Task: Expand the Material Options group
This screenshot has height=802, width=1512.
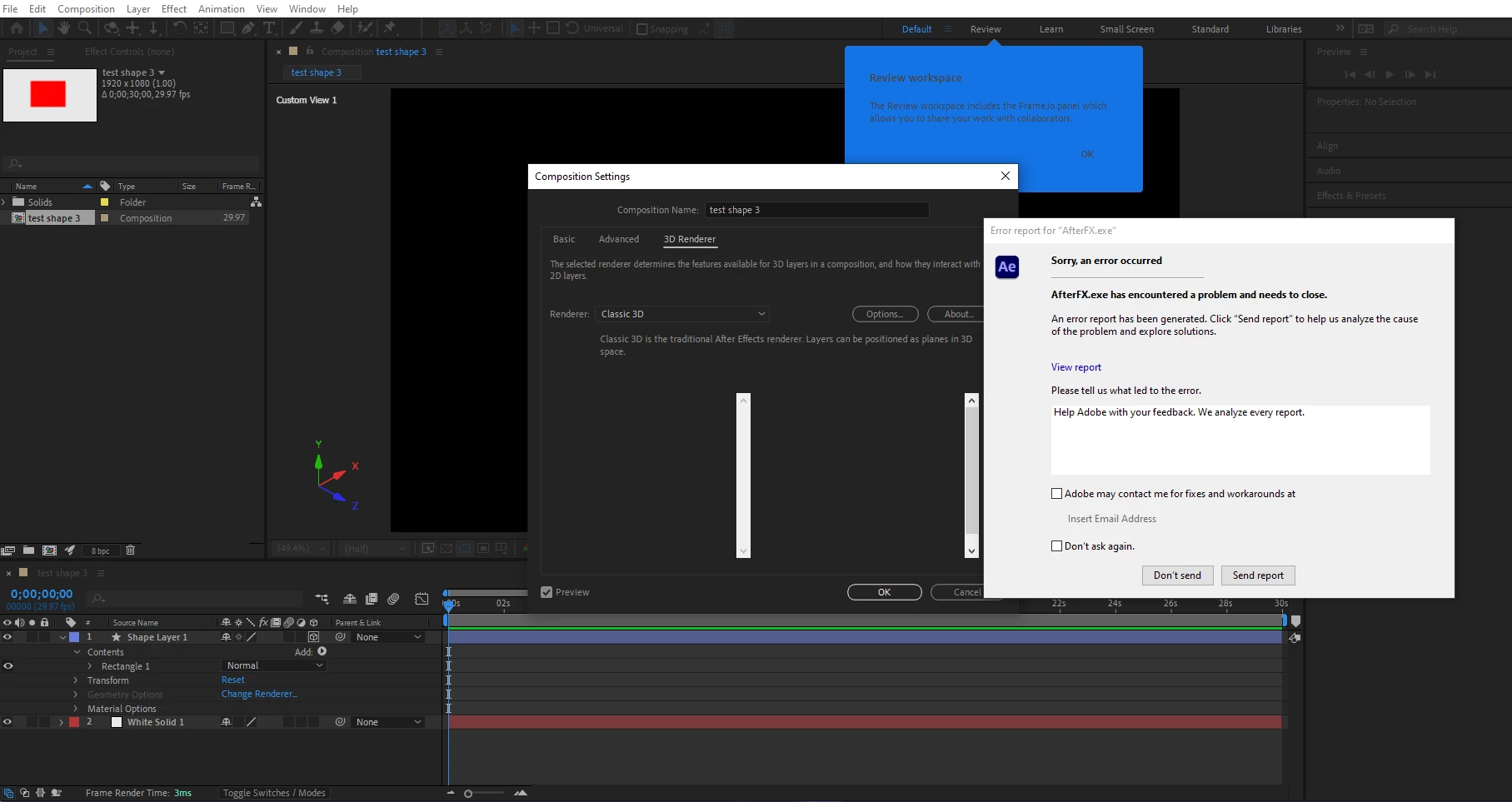Action: click(76, 709)
